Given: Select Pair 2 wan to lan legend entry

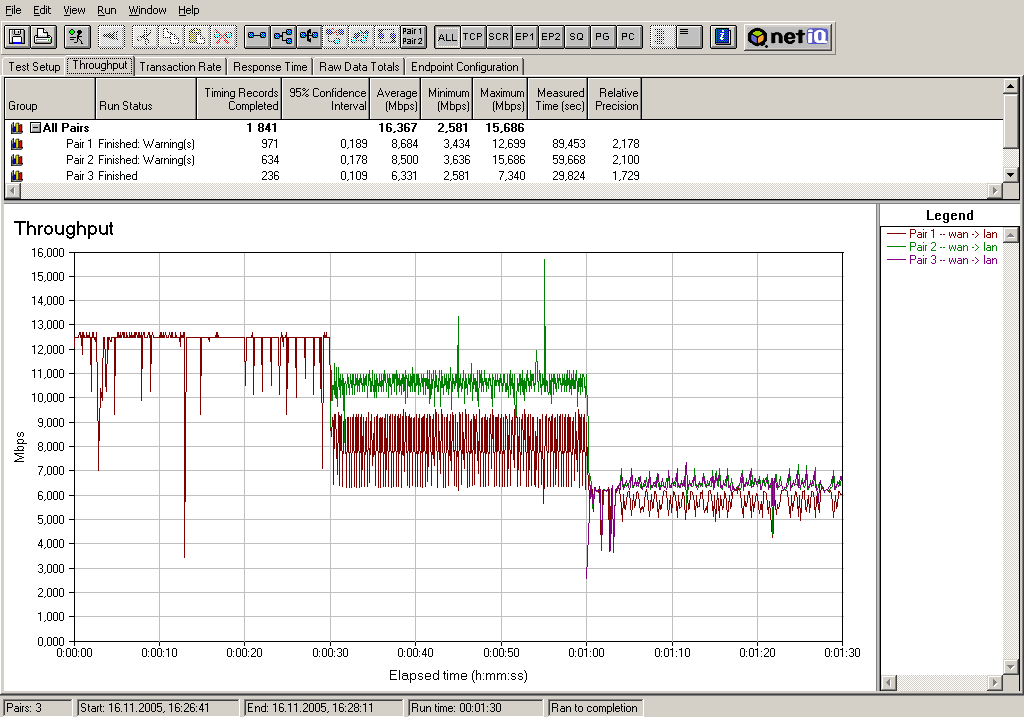Looking at the screenshot, I should 952,247.
